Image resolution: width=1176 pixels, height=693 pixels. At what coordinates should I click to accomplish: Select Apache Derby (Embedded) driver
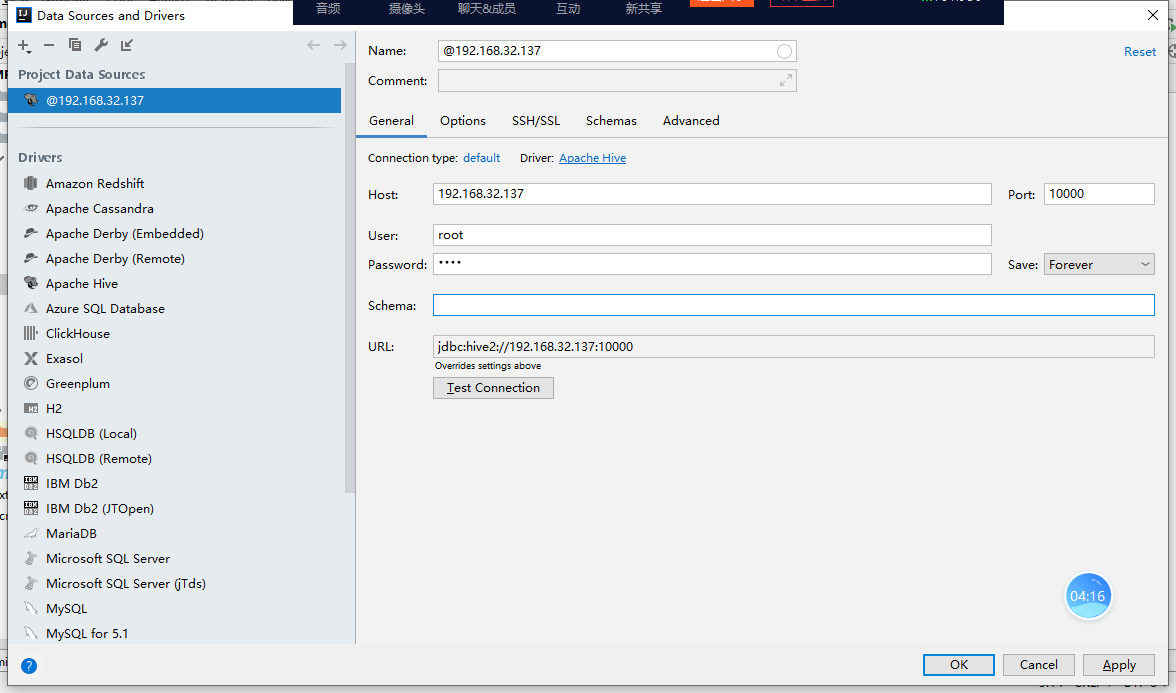click(124, 233)
